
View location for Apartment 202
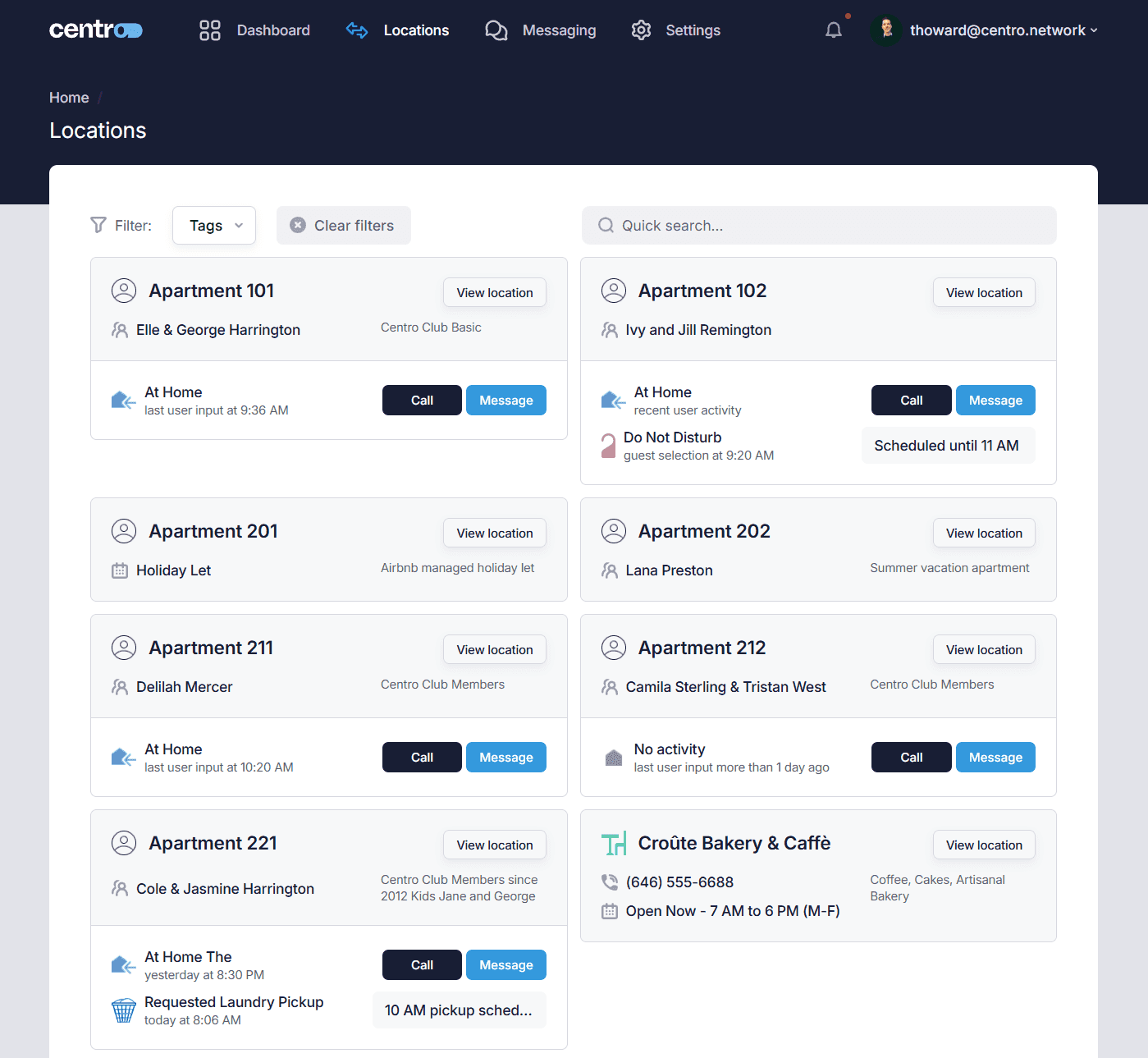(x=983, y=534)
